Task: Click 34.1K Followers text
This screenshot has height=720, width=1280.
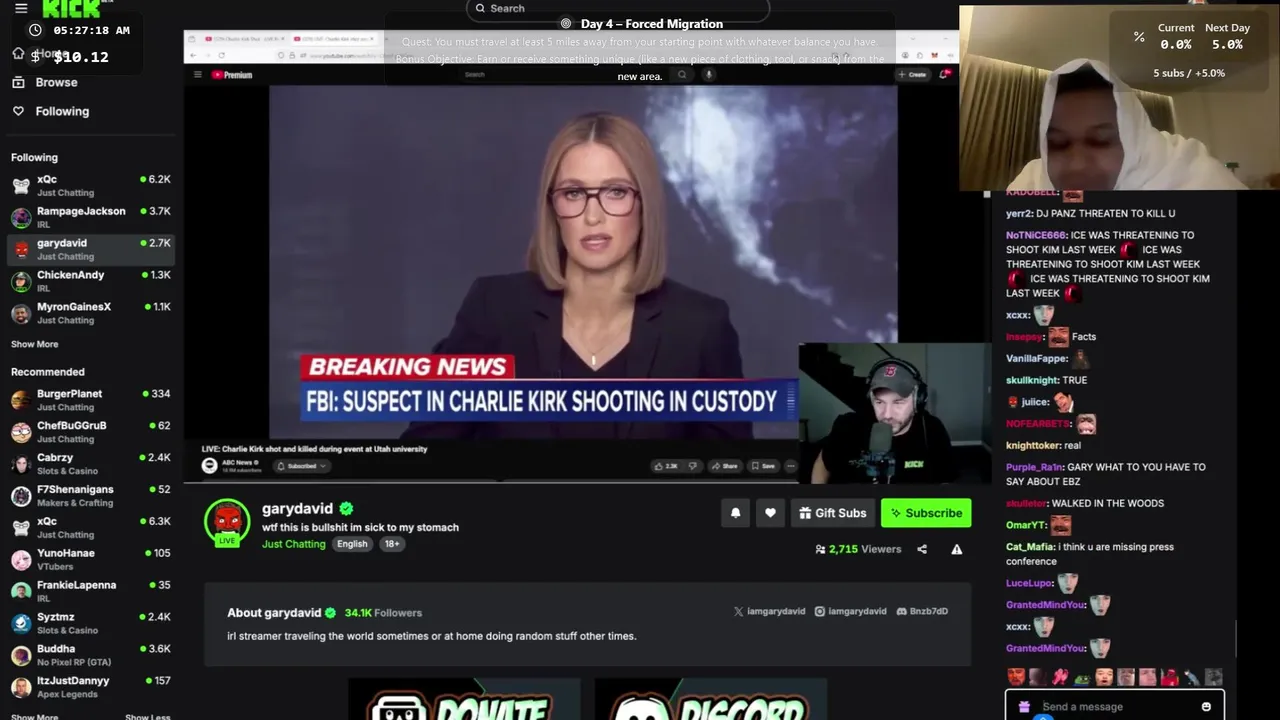Action: pyautogui.click(x=383, y=613)
